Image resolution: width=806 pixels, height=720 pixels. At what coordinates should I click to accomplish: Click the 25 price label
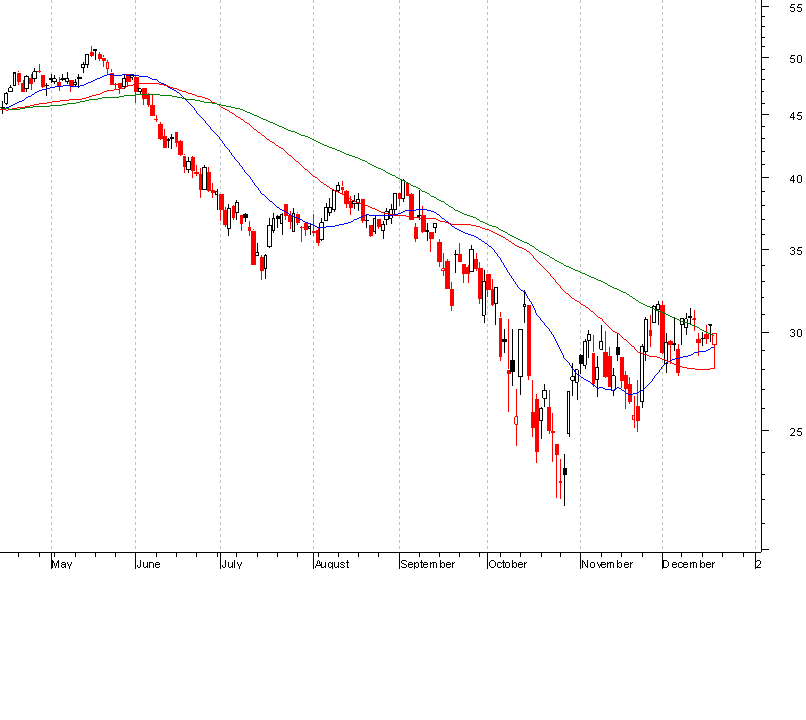click(796, 432)
